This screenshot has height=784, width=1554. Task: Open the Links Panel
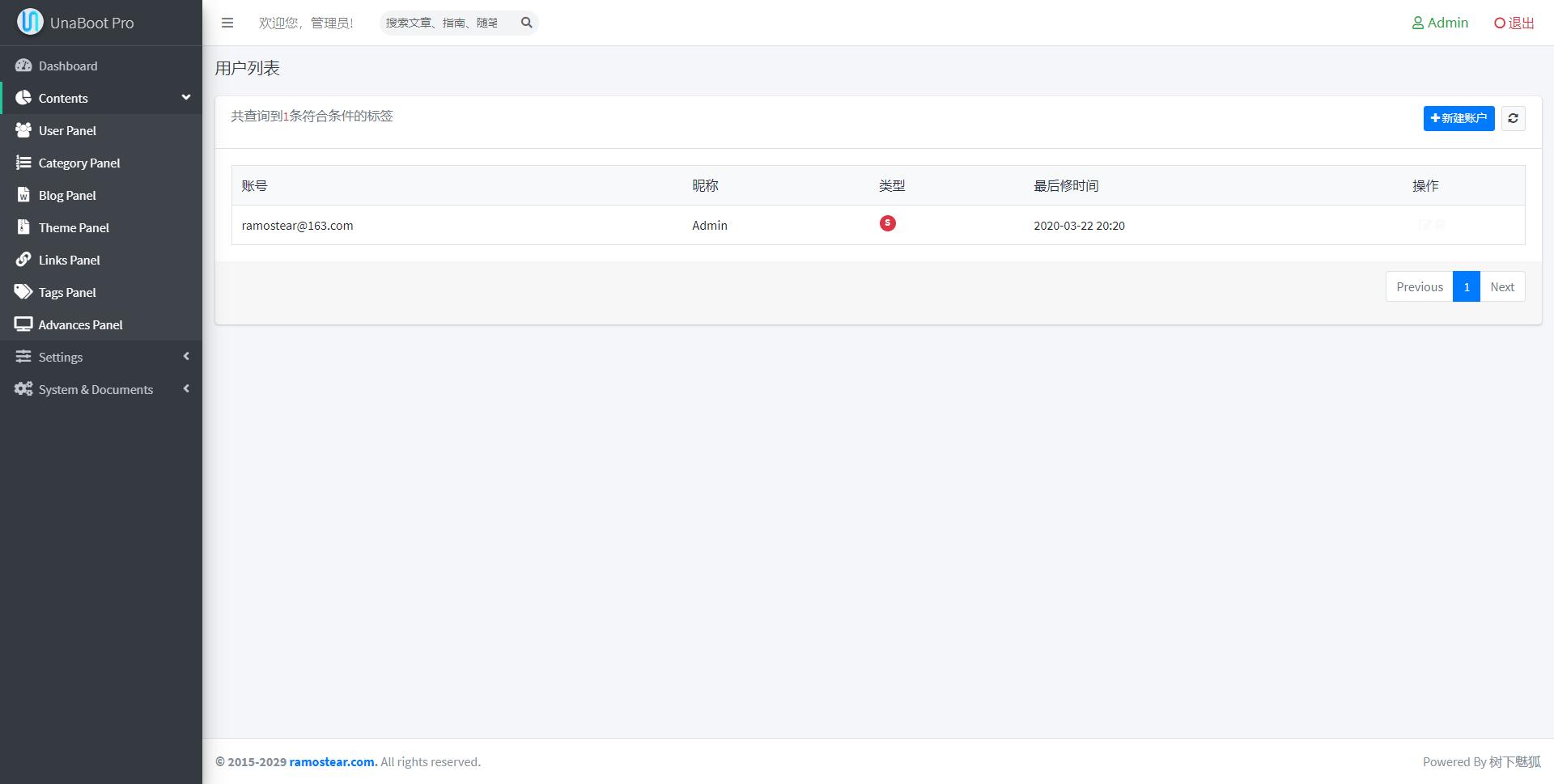tap(69, 260)
